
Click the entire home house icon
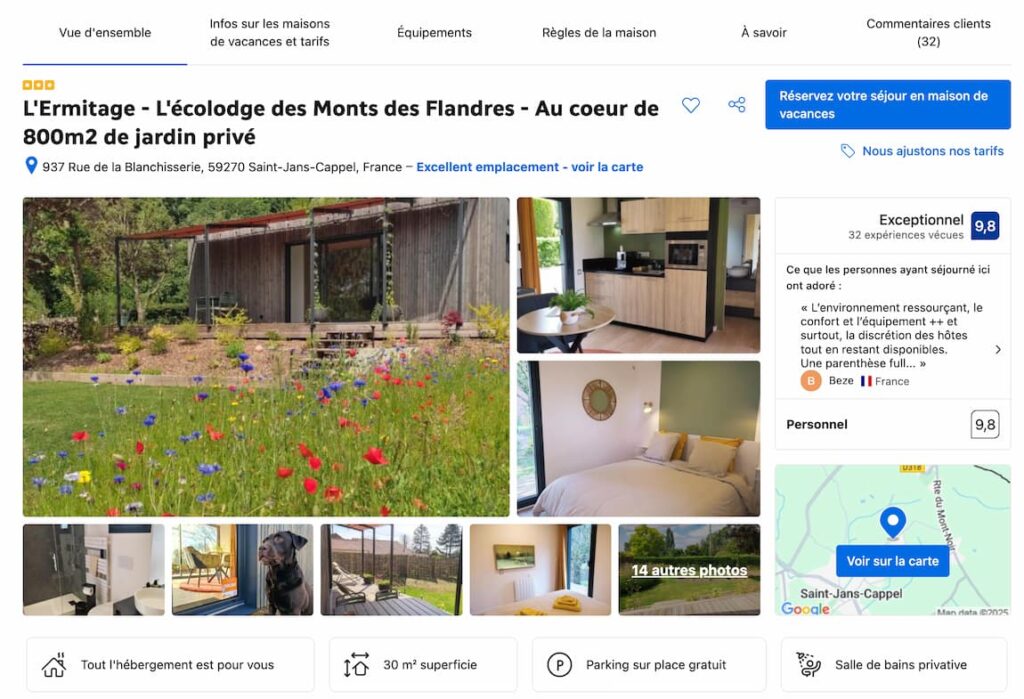(x=54, y=665)
